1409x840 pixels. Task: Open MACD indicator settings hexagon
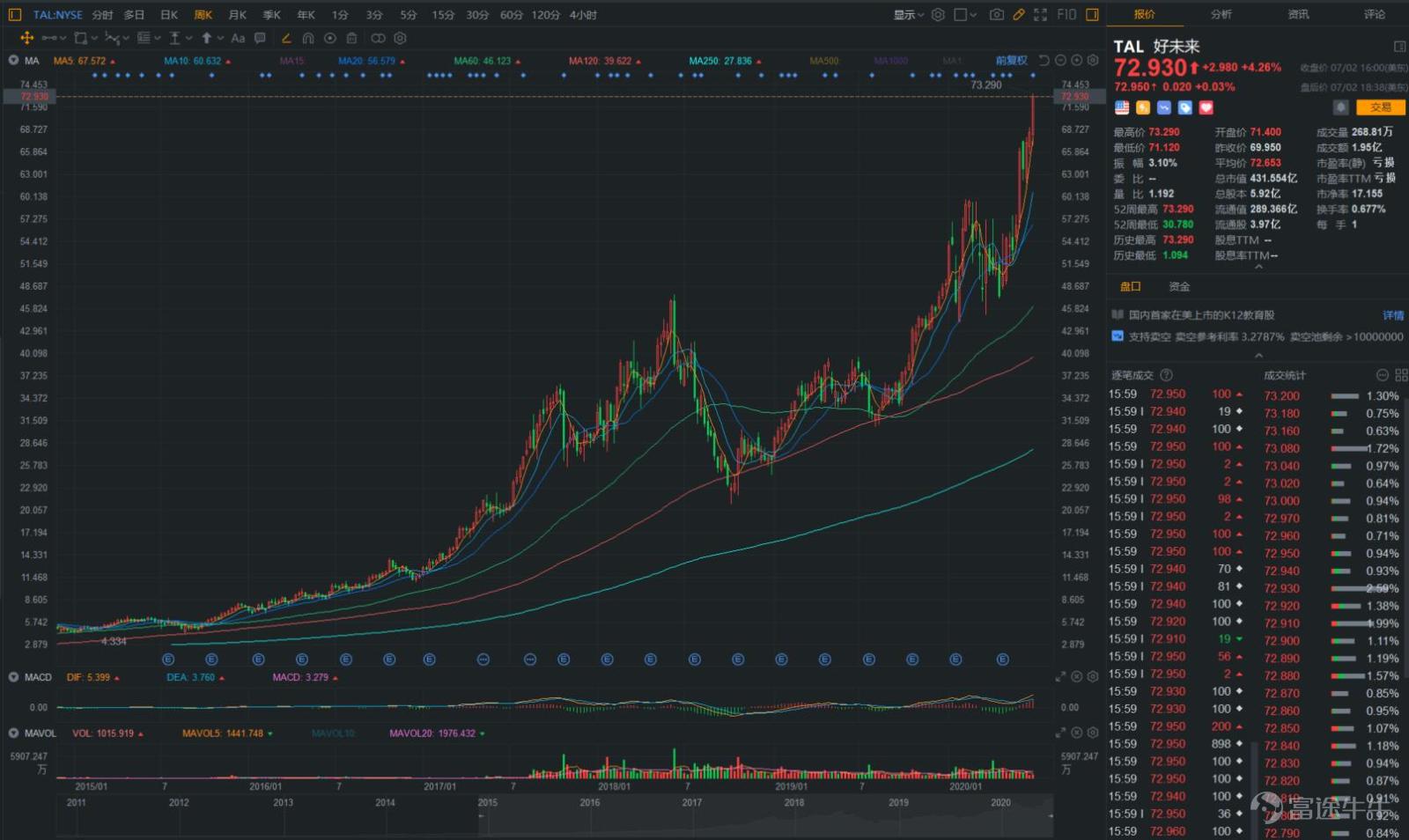click(x=1093, y=677)
